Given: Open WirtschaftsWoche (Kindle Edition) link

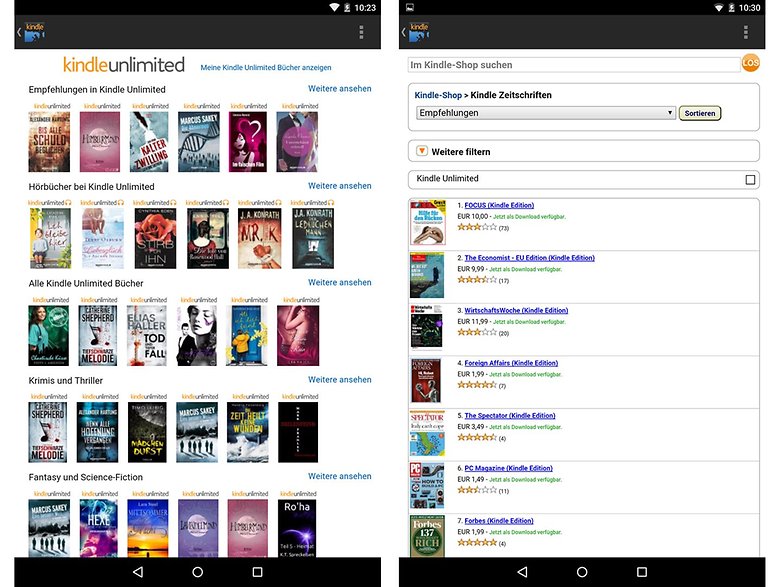Looking at the screenshot, I should [516, 311].
